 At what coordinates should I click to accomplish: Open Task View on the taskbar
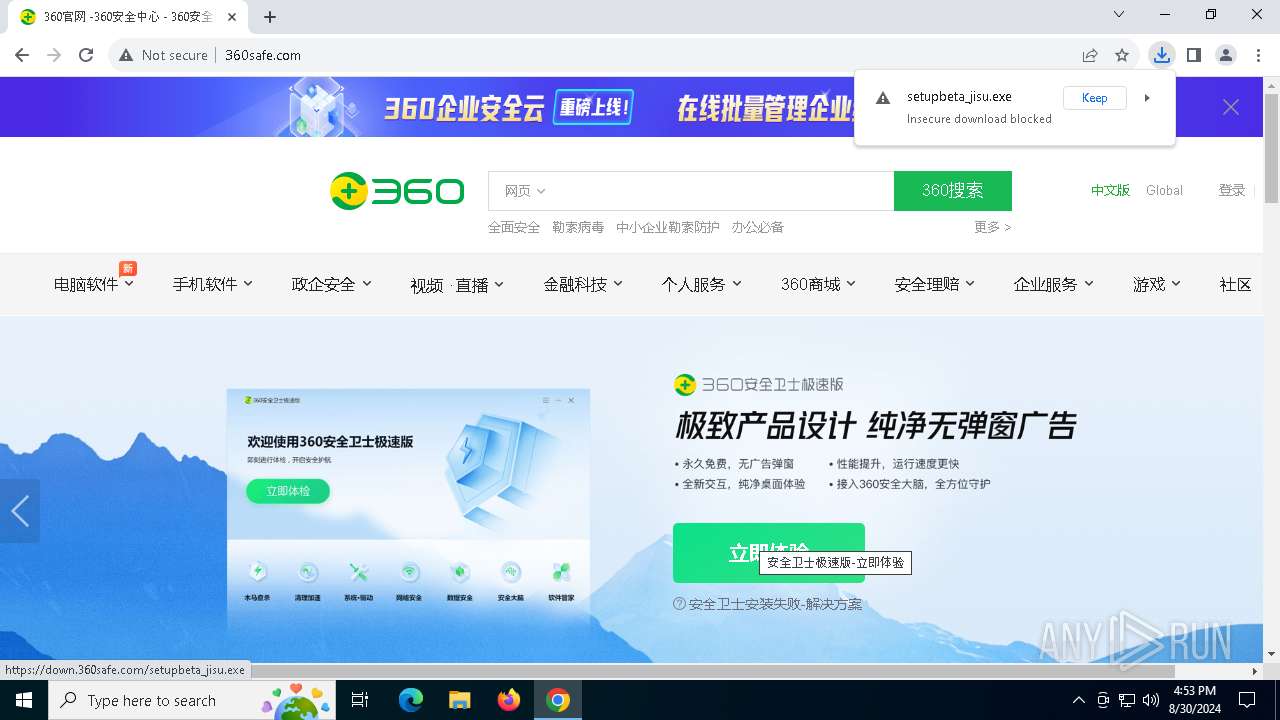click(x=360, y=700)
